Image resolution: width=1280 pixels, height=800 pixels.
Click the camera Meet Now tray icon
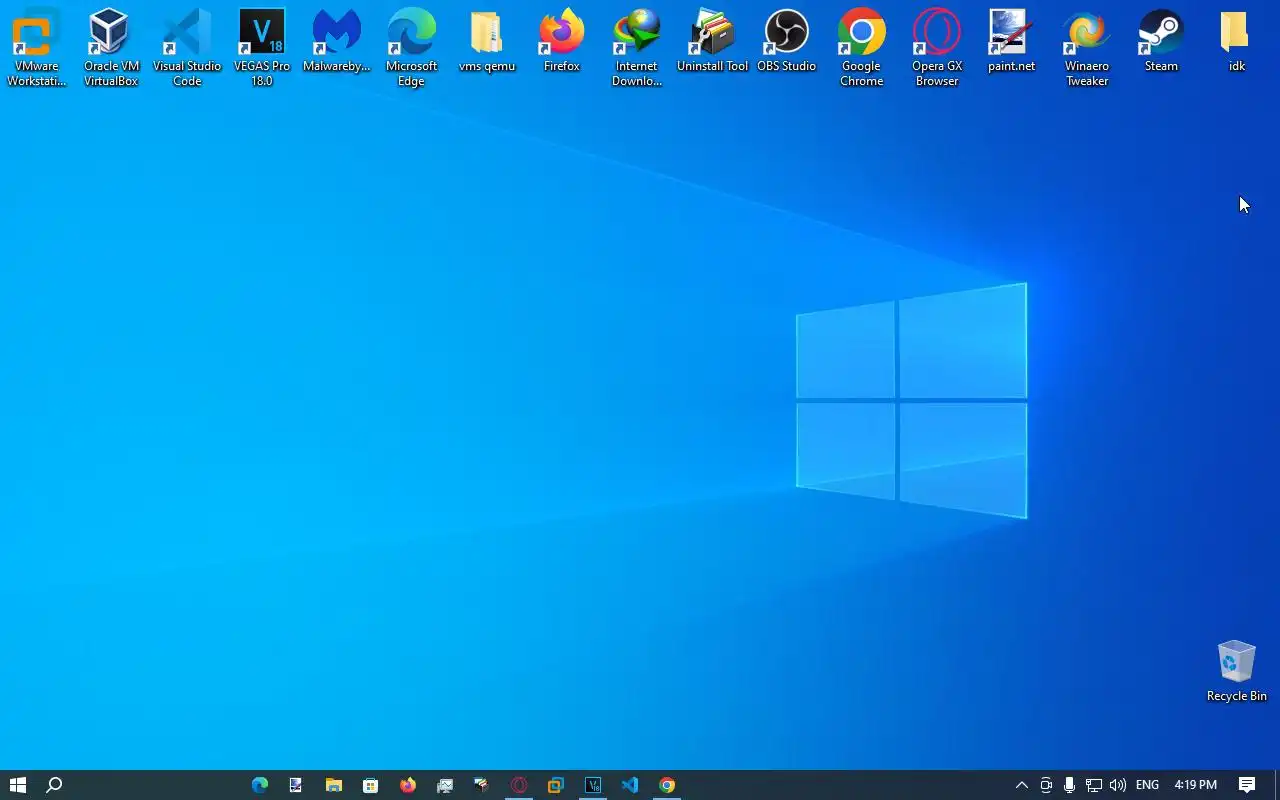click(1046, 785)
